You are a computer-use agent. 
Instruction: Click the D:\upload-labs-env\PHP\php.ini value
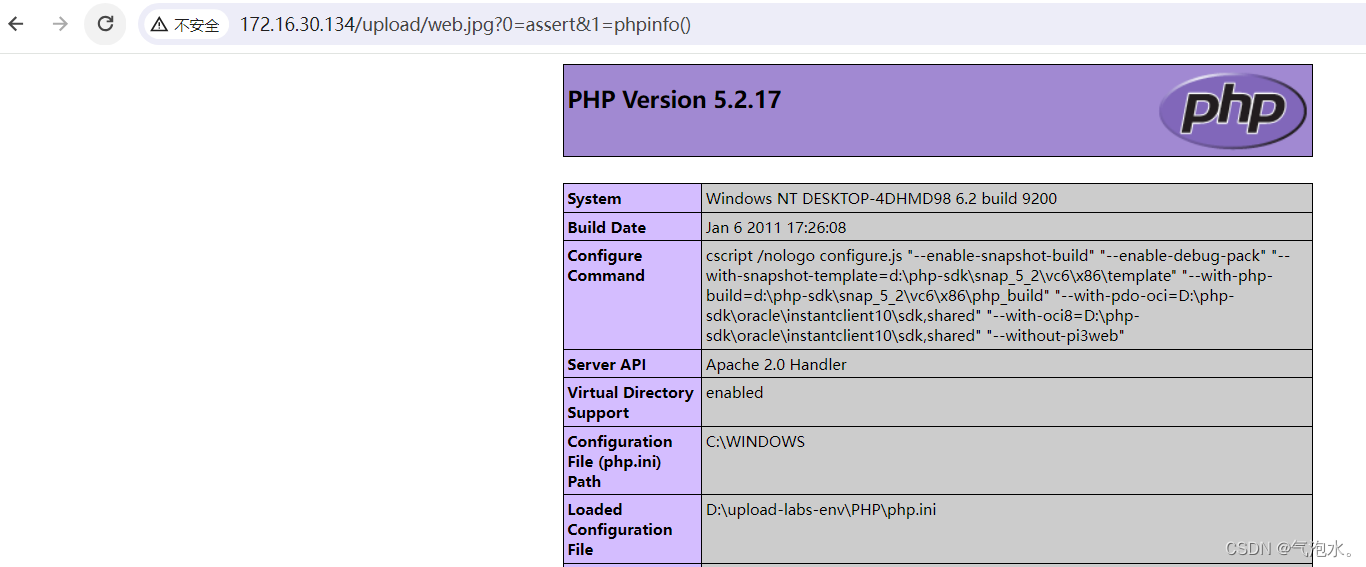click(x=821, y=509)
